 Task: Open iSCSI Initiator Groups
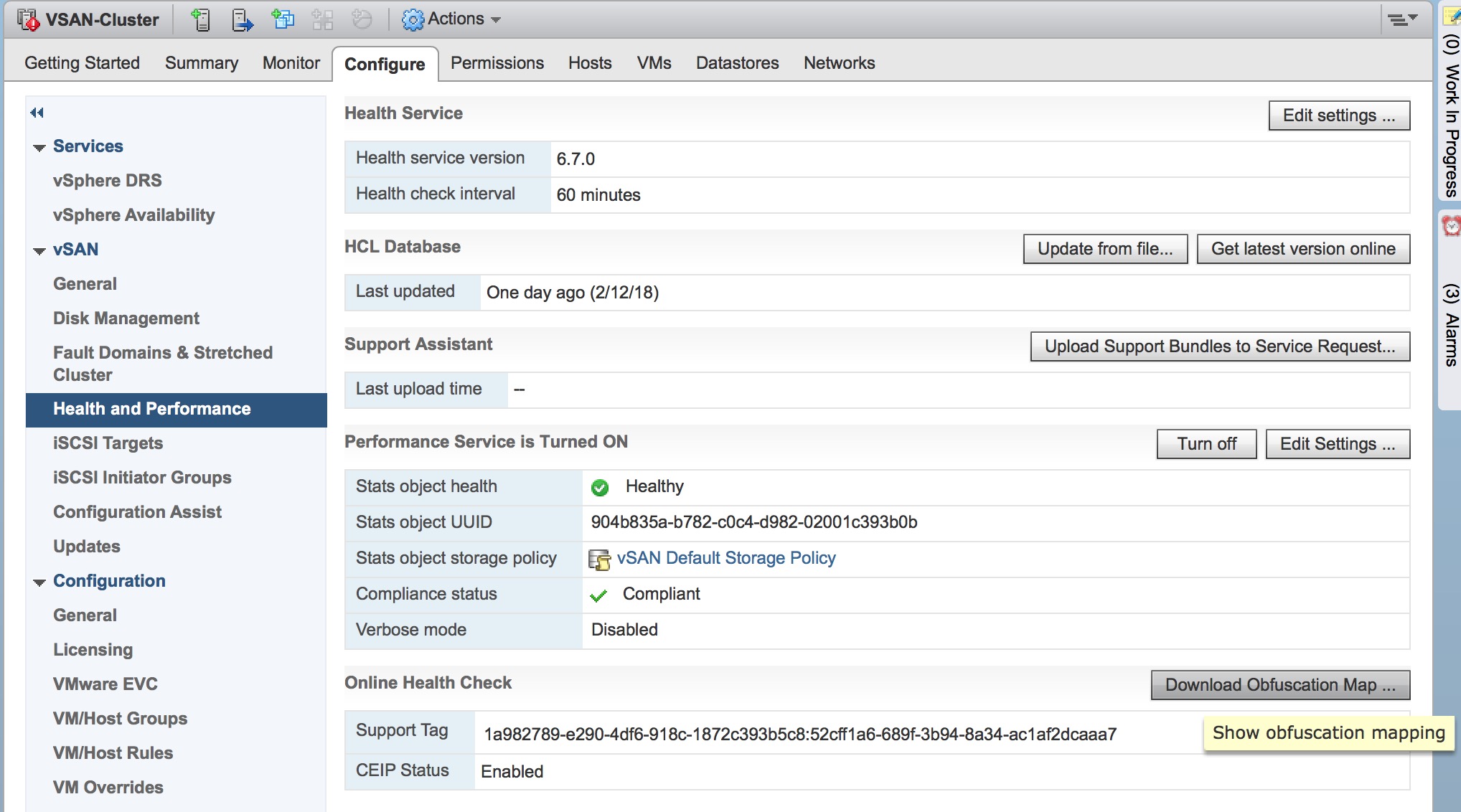[x=142, y=478]
